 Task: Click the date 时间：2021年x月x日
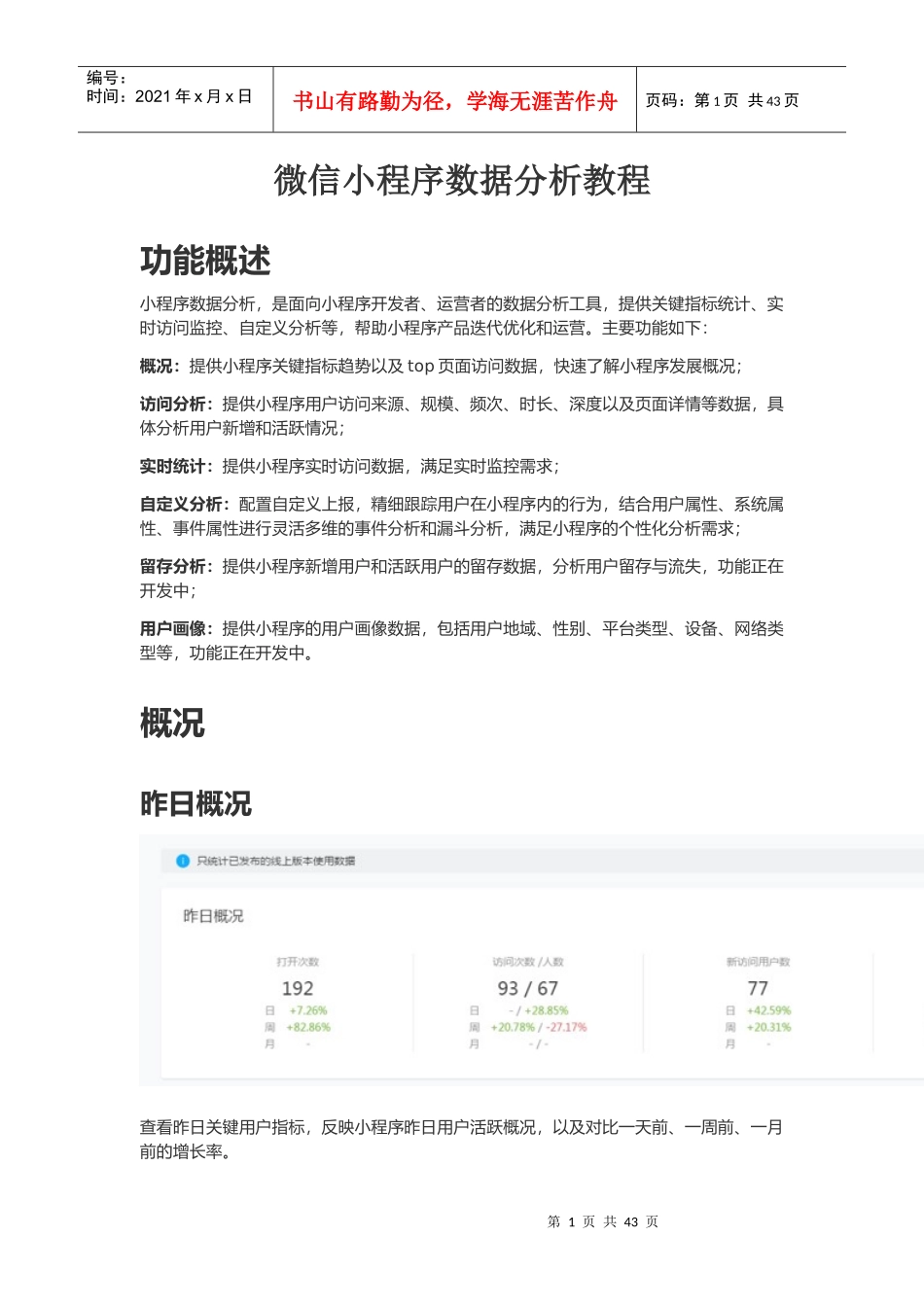[169, 96]
